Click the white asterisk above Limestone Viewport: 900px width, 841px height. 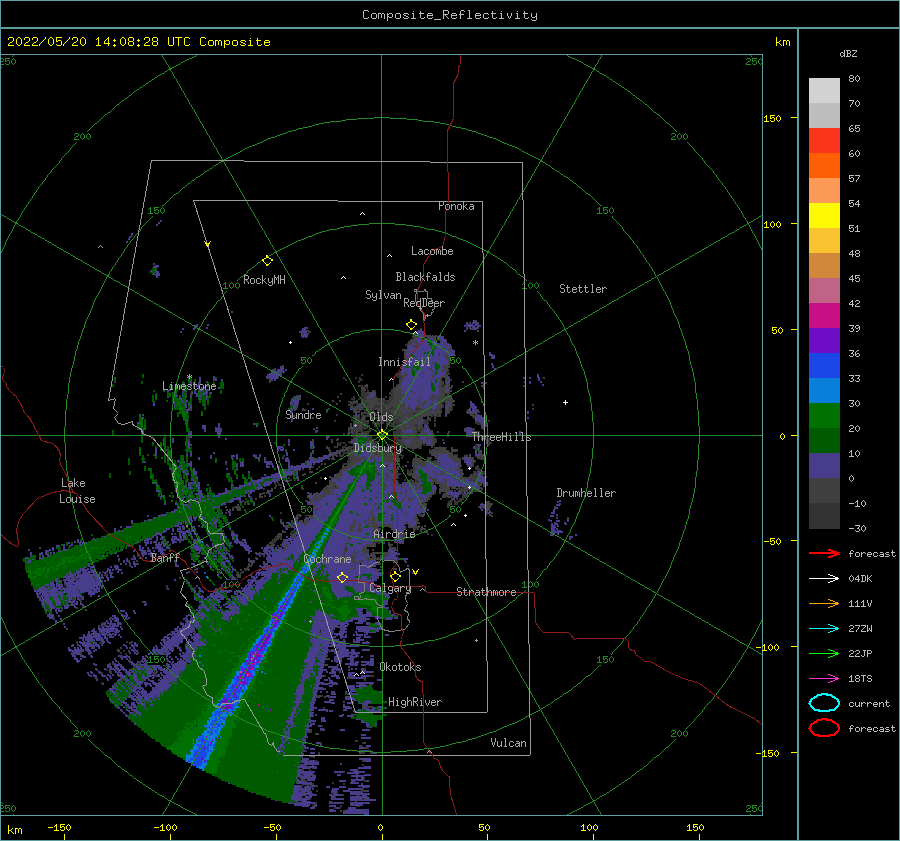click(189, 377)
